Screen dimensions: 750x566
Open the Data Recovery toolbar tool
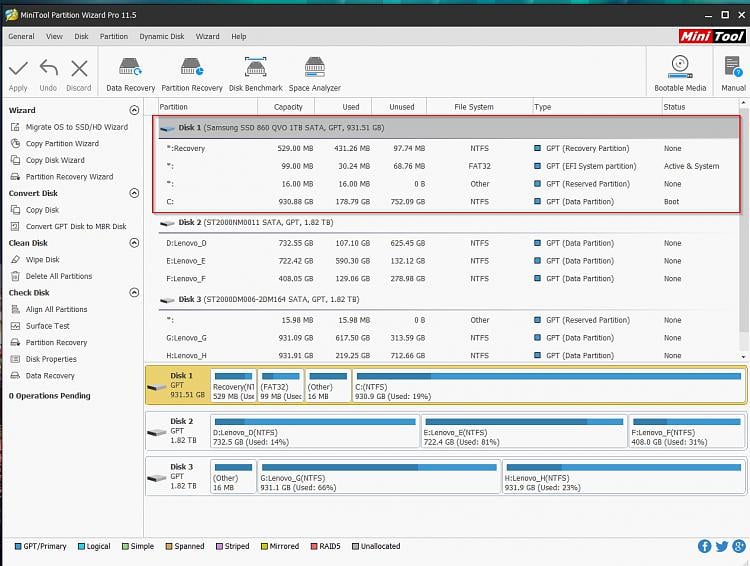coord(130,69)
